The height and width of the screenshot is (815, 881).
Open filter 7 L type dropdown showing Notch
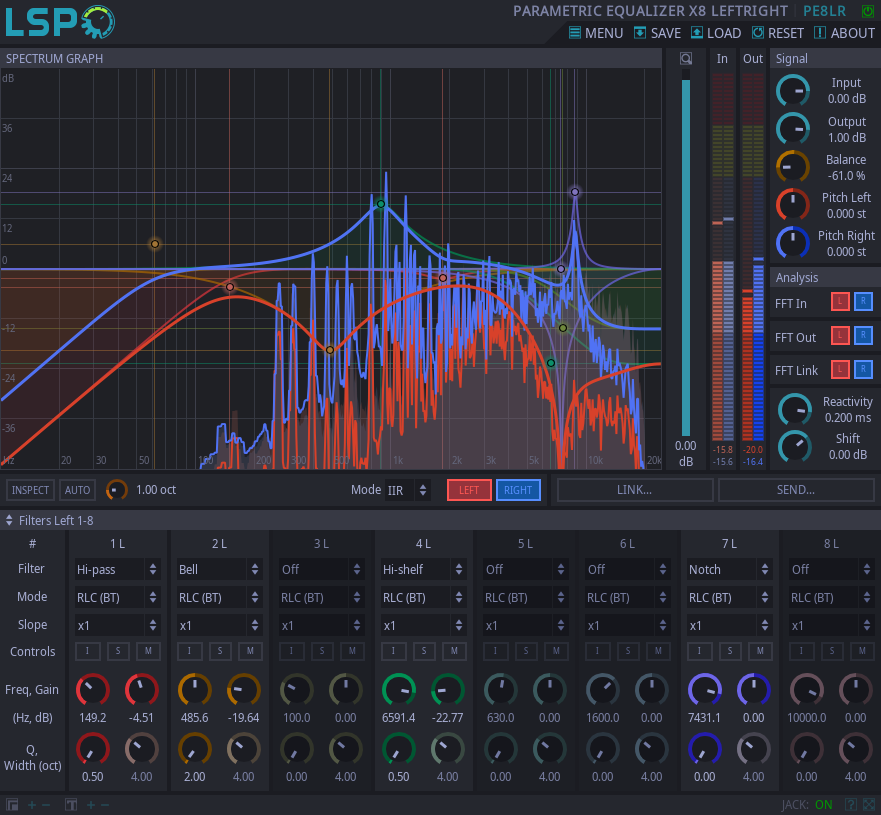730,570
